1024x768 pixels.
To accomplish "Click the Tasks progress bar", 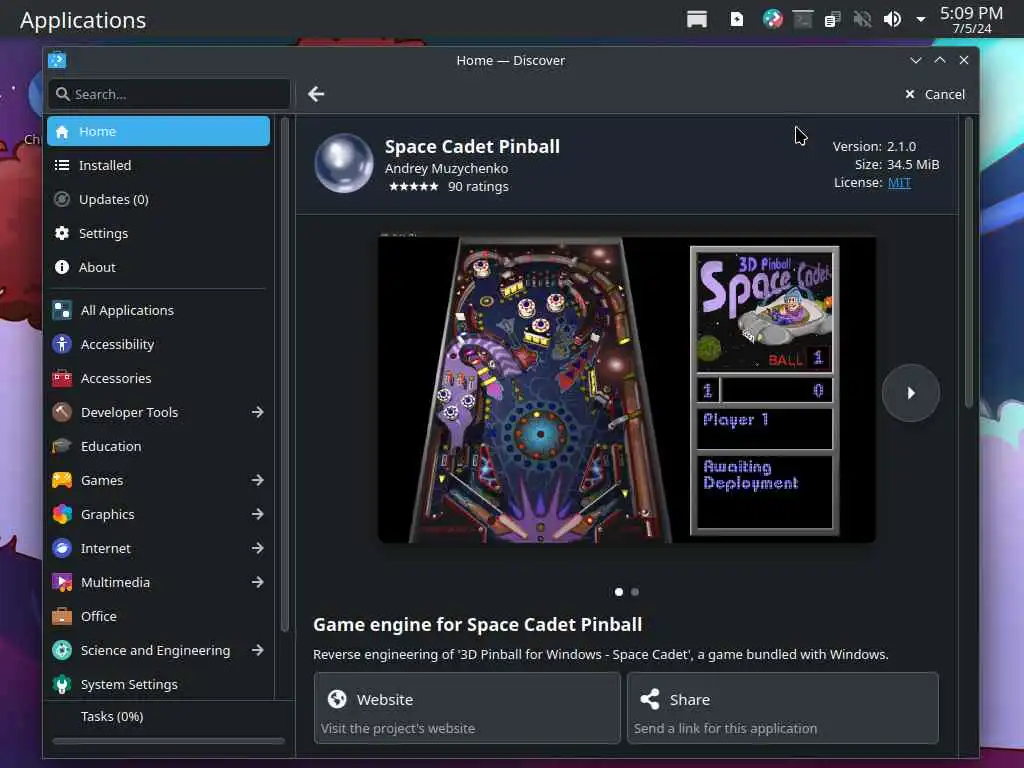I will (x=168, y=741).
